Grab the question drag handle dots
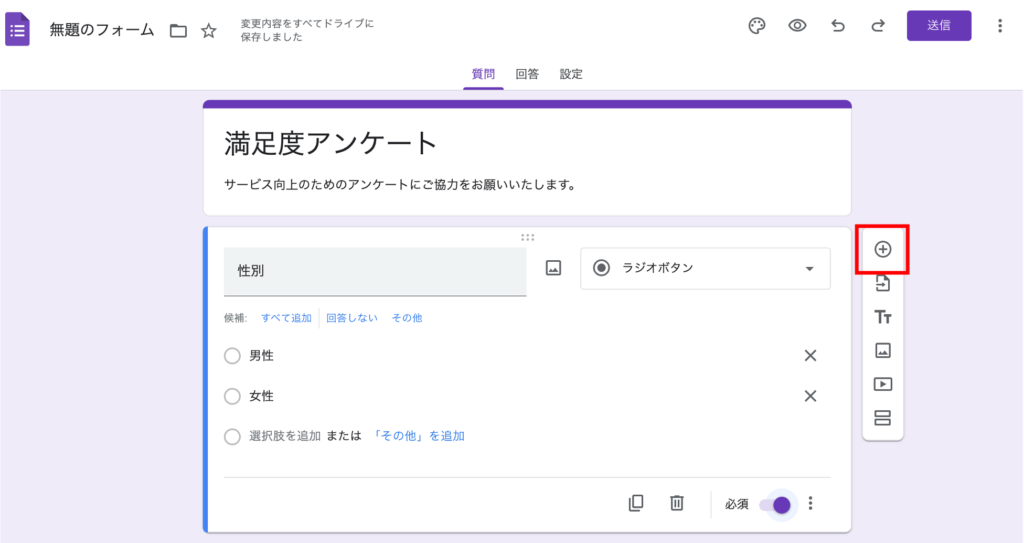1024x543 pixels. pos(528,237)
